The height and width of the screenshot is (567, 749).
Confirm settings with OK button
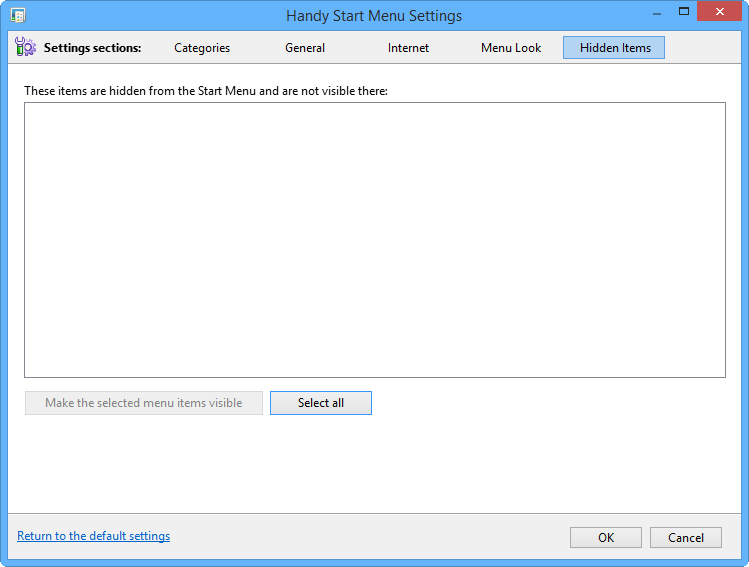click(x=606, y=538)
